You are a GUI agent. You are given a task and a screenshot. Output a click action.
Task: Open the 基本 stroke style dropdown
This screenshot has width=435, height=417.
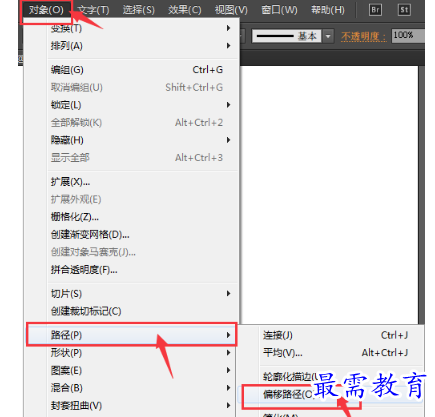pos(328,36)
